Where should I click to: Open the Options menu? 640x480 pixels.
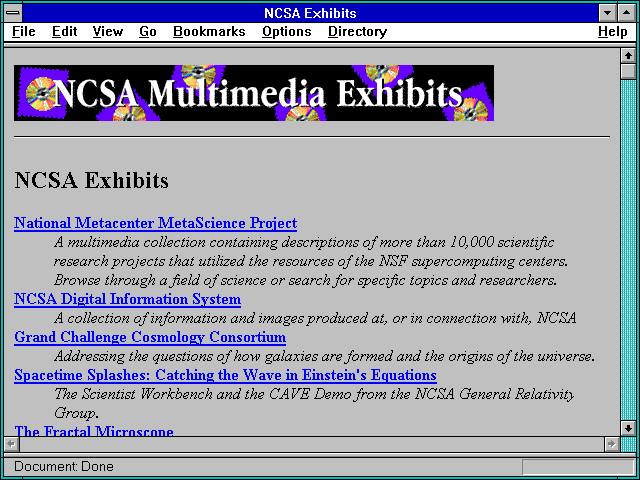click(x=287, y=32)
